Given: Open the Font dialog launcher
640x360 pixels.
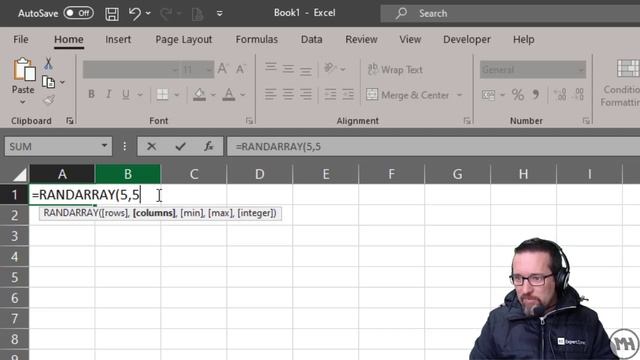Looking at the screenshot, I should click(249, 121).
